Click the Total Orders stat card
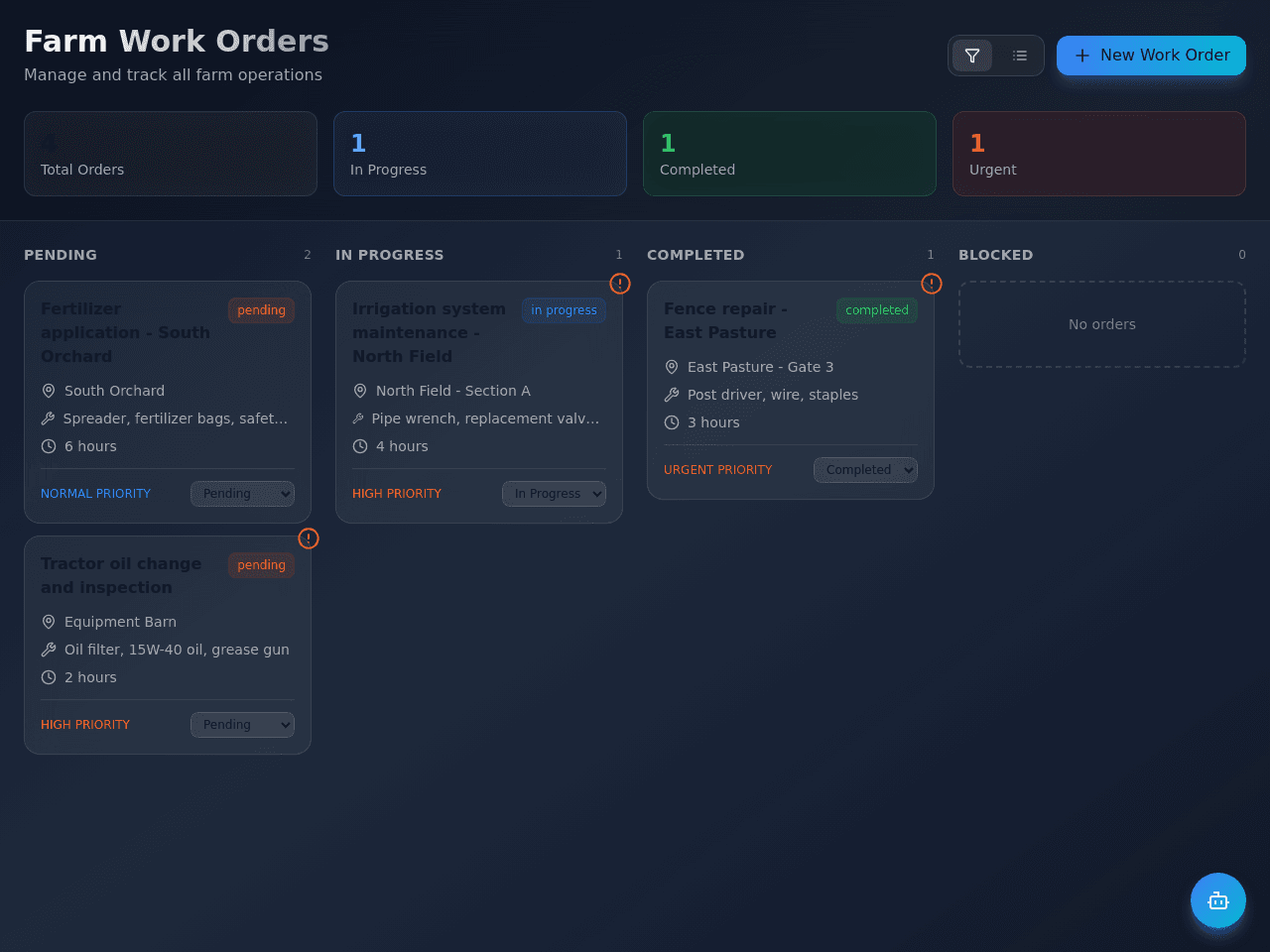This screenshot has height=952, width=1270. point(171,154)
